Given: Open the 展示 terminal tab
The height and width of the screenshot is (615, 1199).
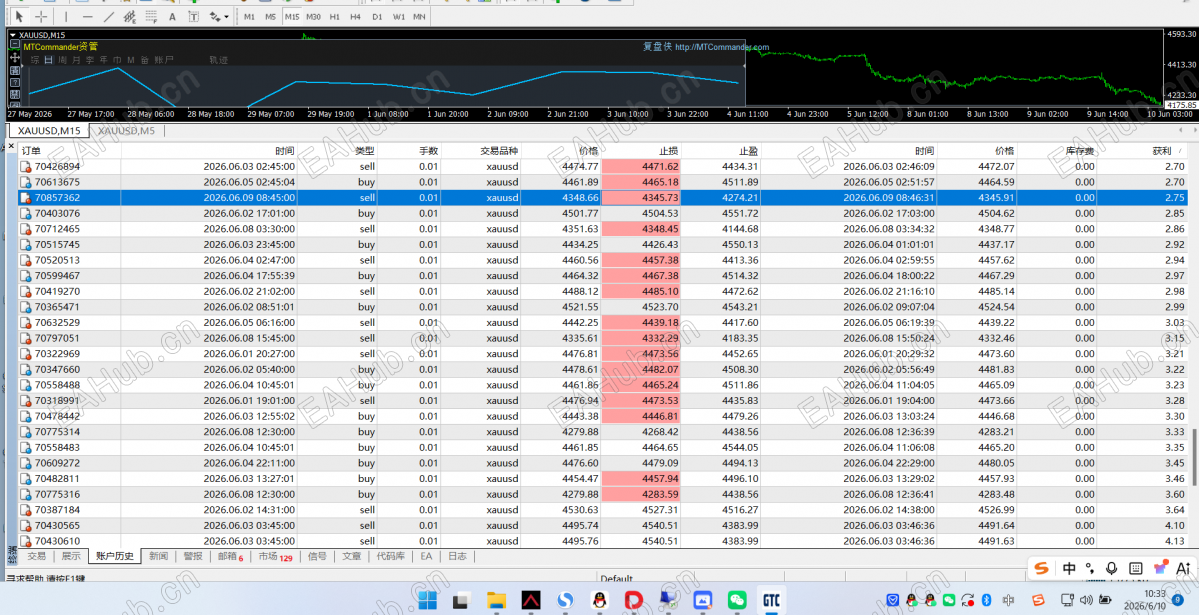Looking at the screenshot, I should coord(71,556).
